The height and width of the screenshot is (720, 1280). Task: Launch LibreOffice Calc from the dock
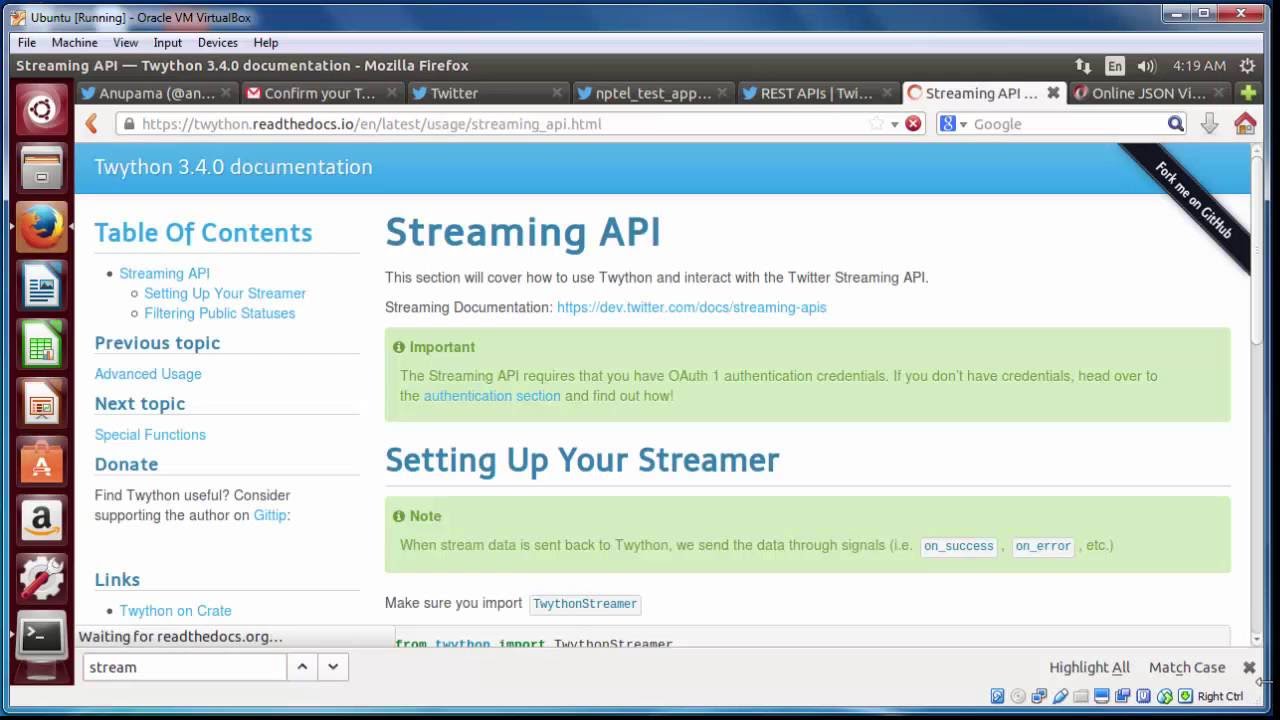(41, 346)
